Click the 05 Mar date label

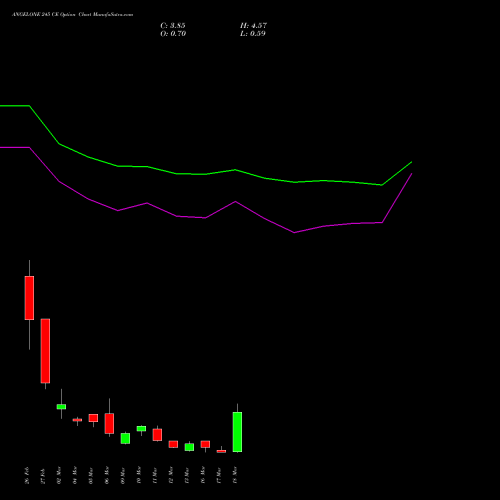91,476
